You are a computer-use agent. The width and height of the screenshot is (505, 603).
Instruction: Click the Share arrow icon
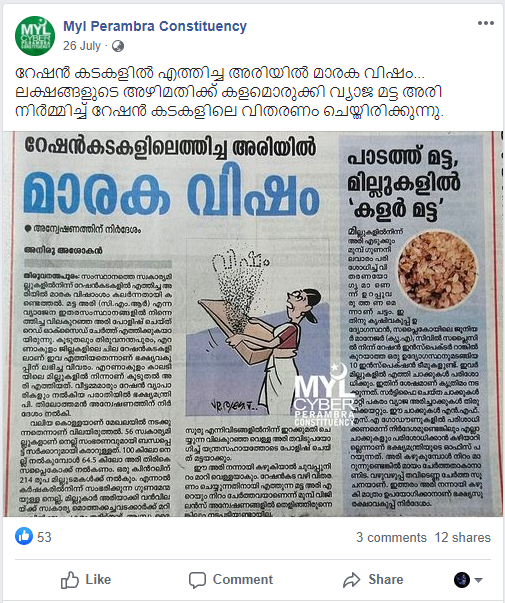coord(352,580)
